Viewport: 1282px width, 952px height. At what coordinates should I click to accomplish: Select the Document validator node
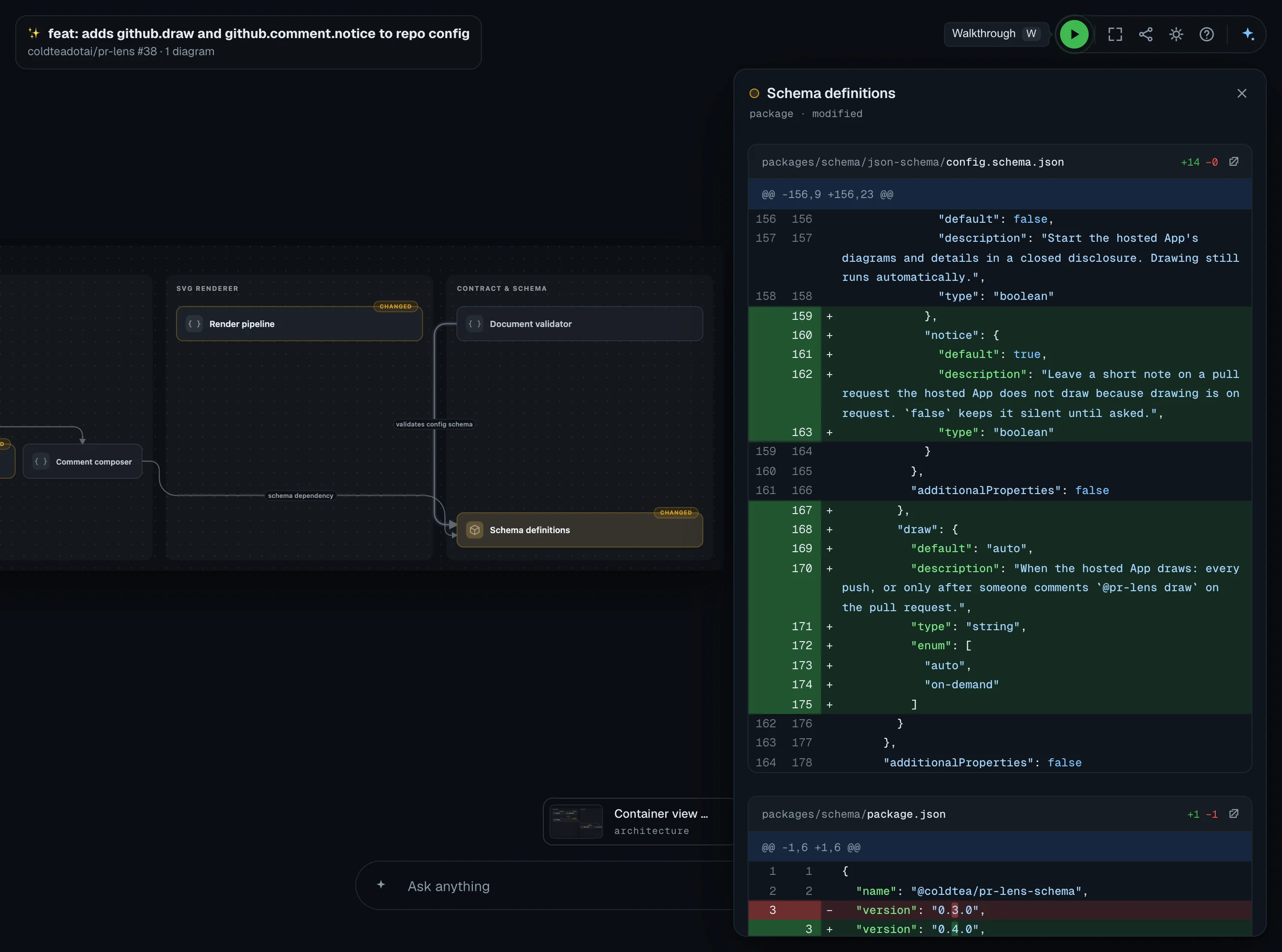(579, 324)
